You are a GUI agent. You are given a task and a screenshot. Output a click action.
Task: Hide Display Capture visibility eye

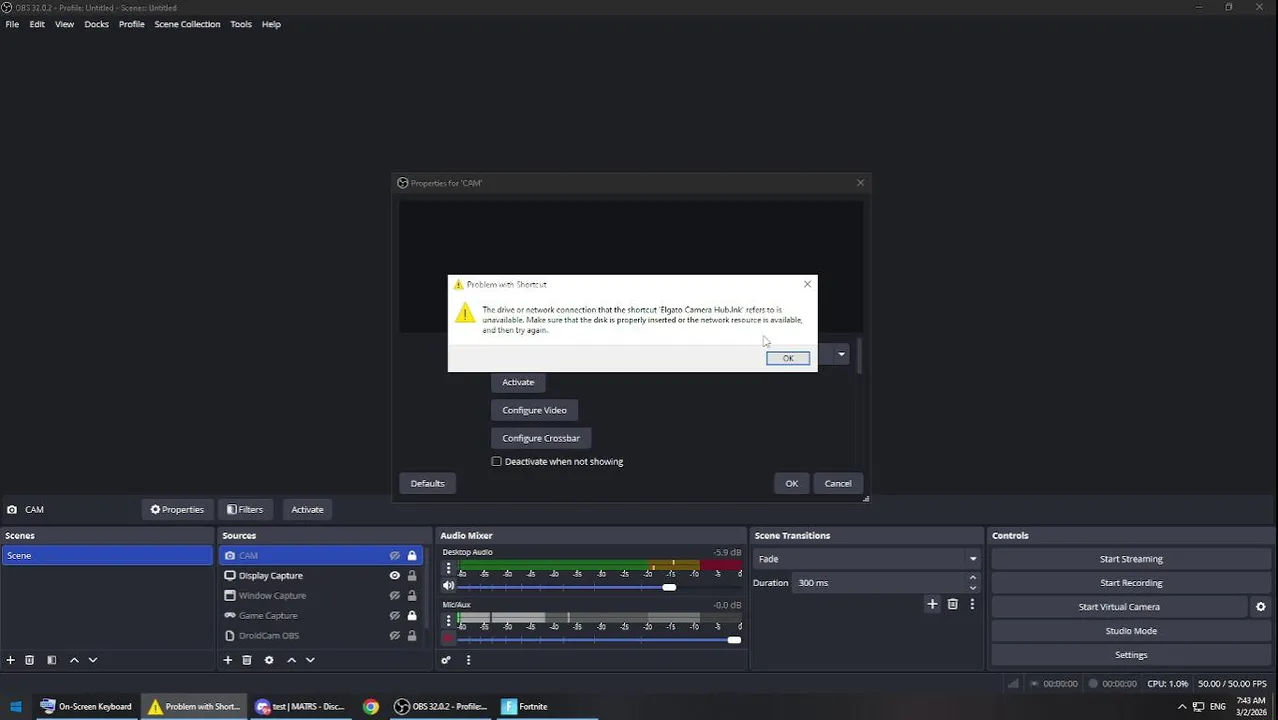[395, 576]
